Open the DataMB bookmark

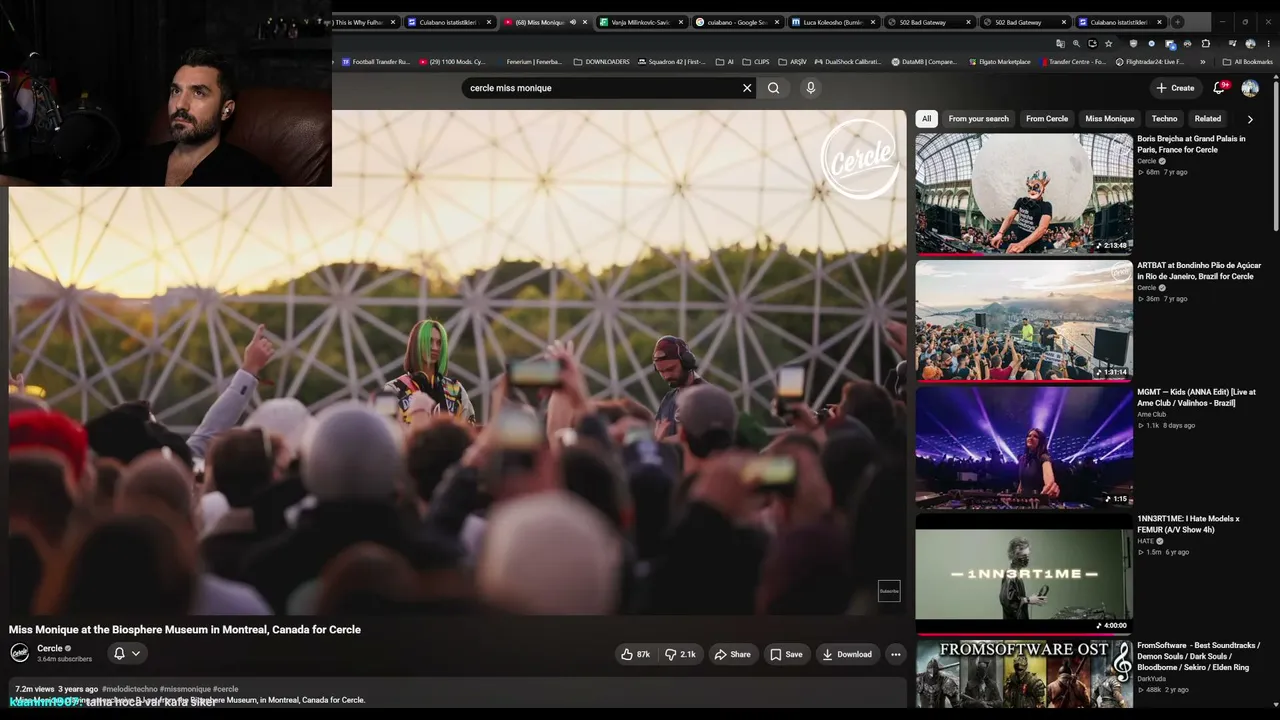click(x=925, y=62)
